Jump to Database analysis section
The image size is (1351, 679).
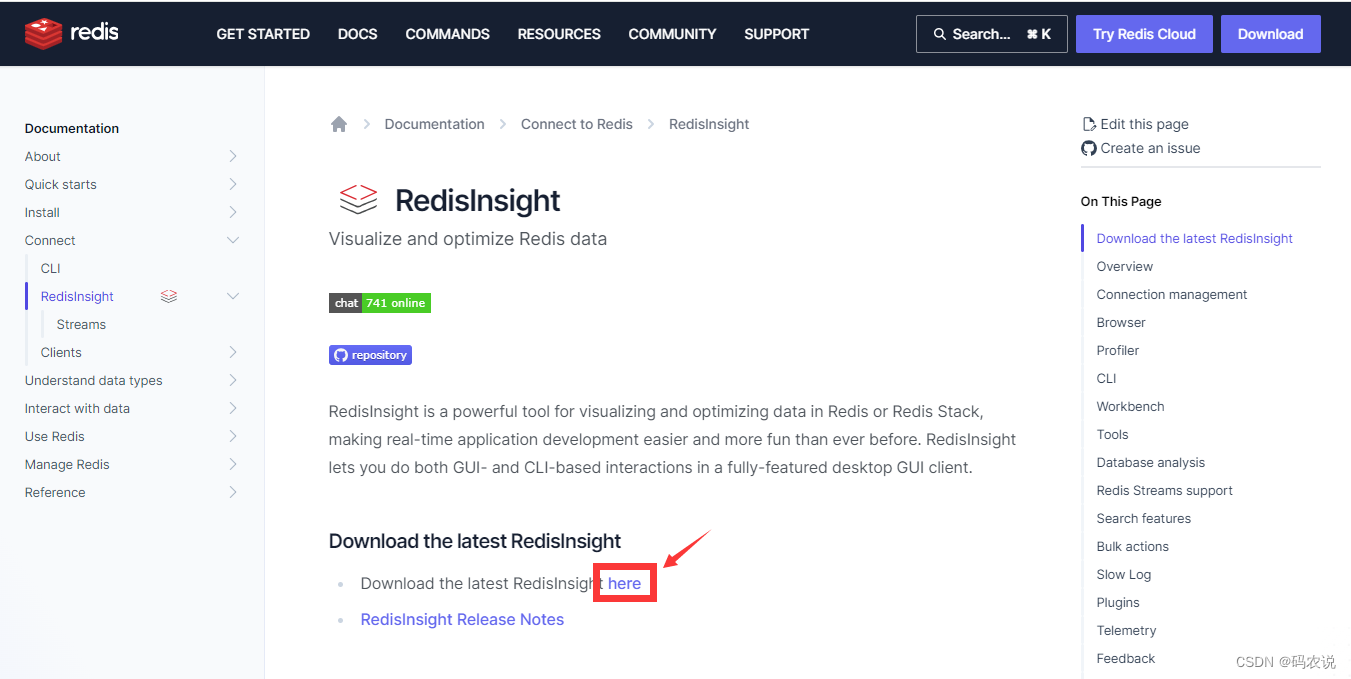(x=1151, y=462)
